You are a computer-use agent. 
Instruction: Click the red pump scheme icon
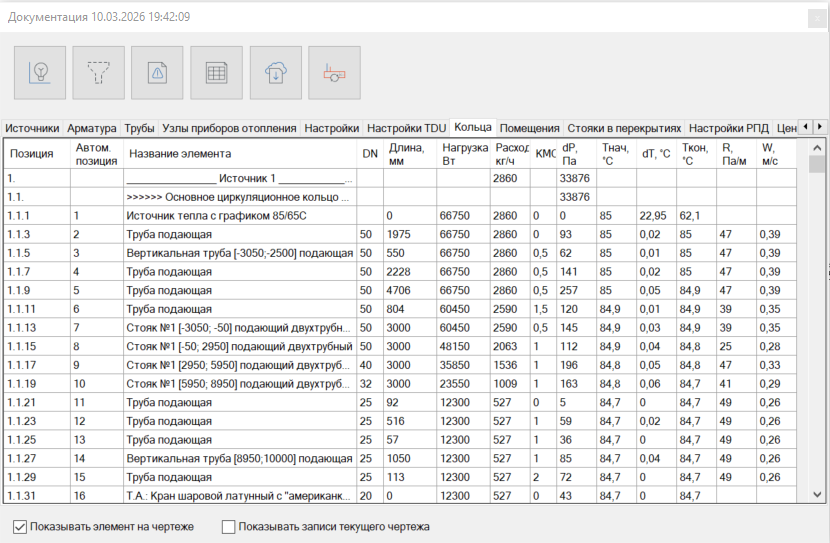[334, 72]
